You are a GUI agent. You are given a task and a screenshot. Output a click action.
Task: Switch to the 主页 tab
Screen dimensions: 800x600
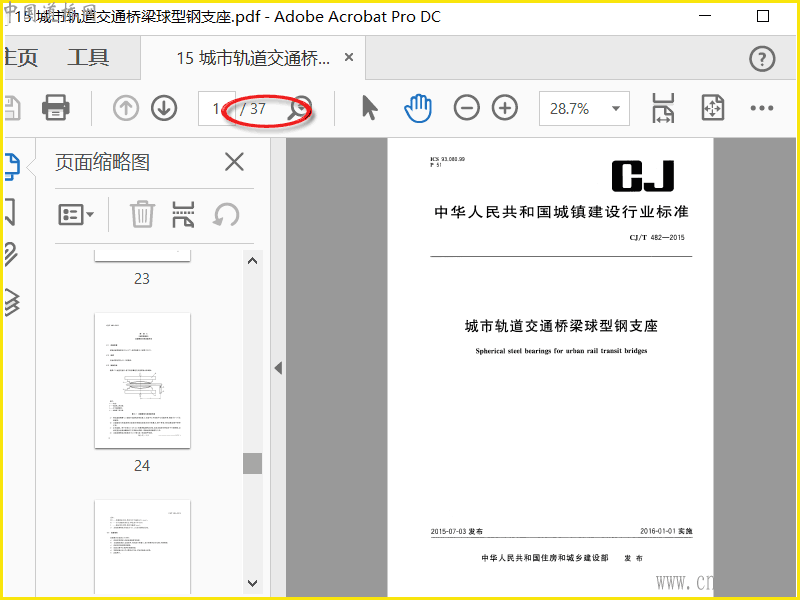tap(20, 58)
